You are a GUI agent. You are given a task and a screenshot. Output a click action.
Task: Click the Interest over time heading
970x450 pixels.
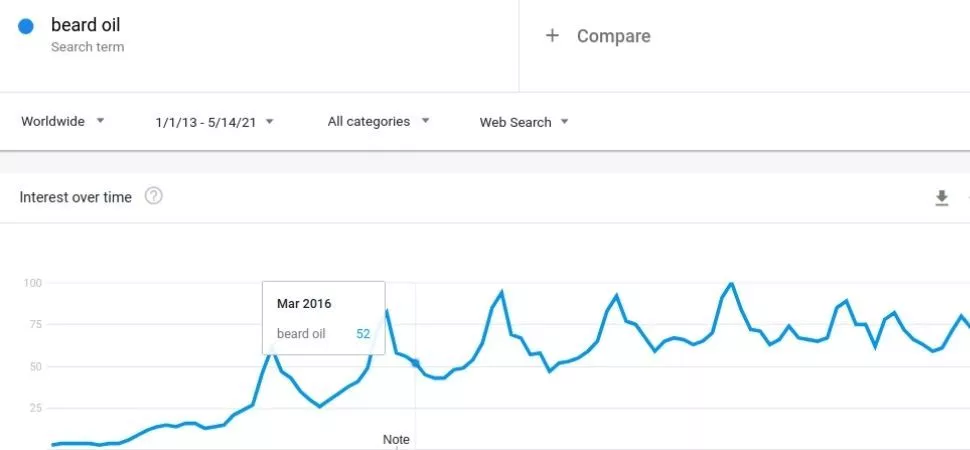click(76, 197)
